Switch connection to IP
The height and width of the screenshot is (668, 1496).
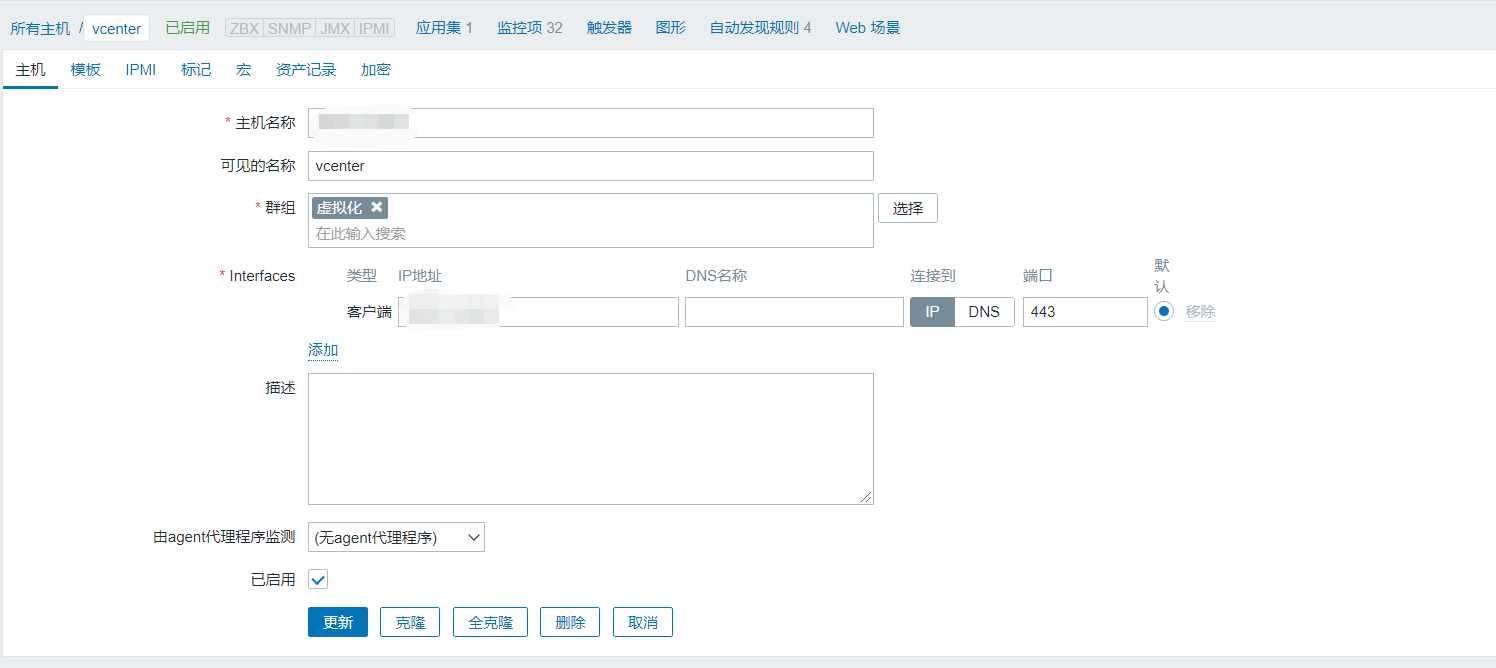pyautogui.click(x=932, y=312)
